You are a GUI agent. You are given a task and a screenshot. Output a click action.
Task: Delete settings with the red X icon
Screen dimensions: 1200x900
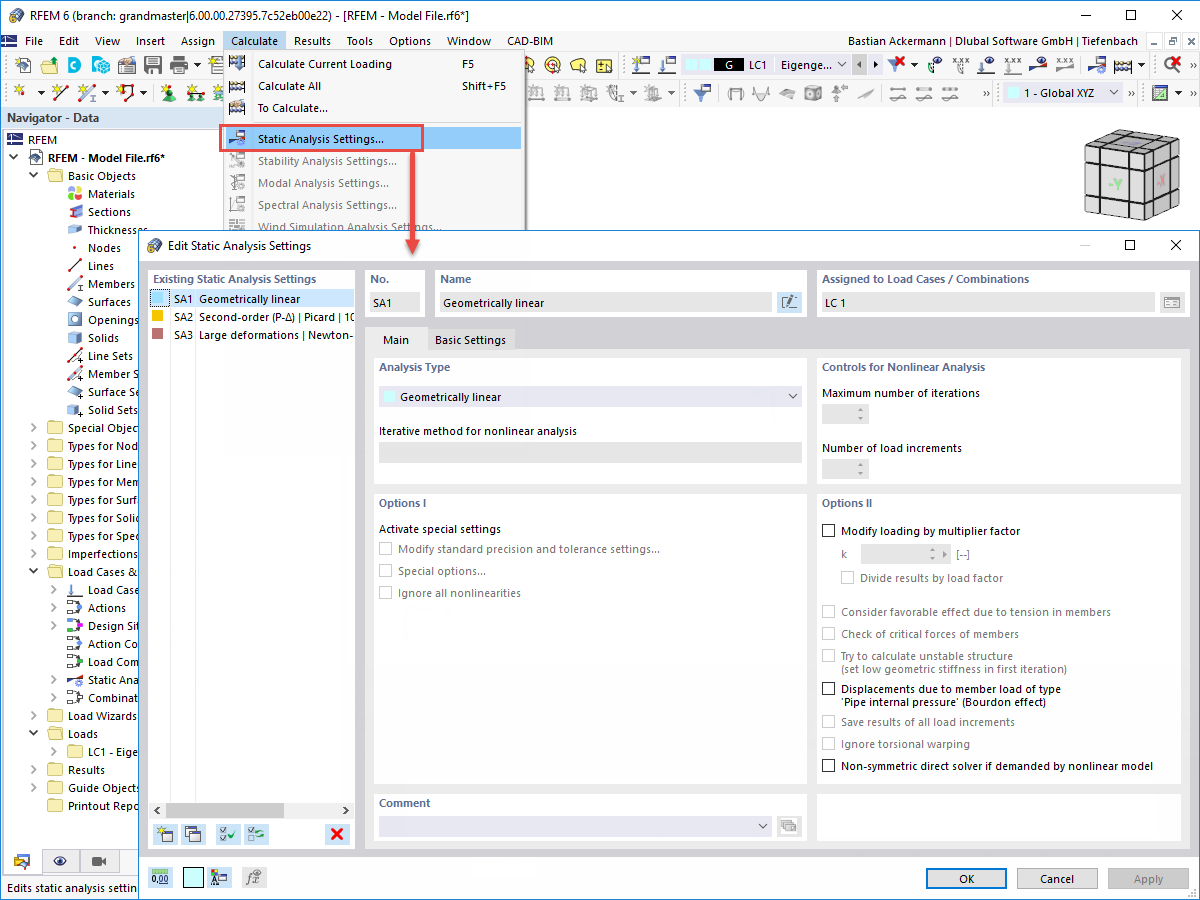[337, 833]
